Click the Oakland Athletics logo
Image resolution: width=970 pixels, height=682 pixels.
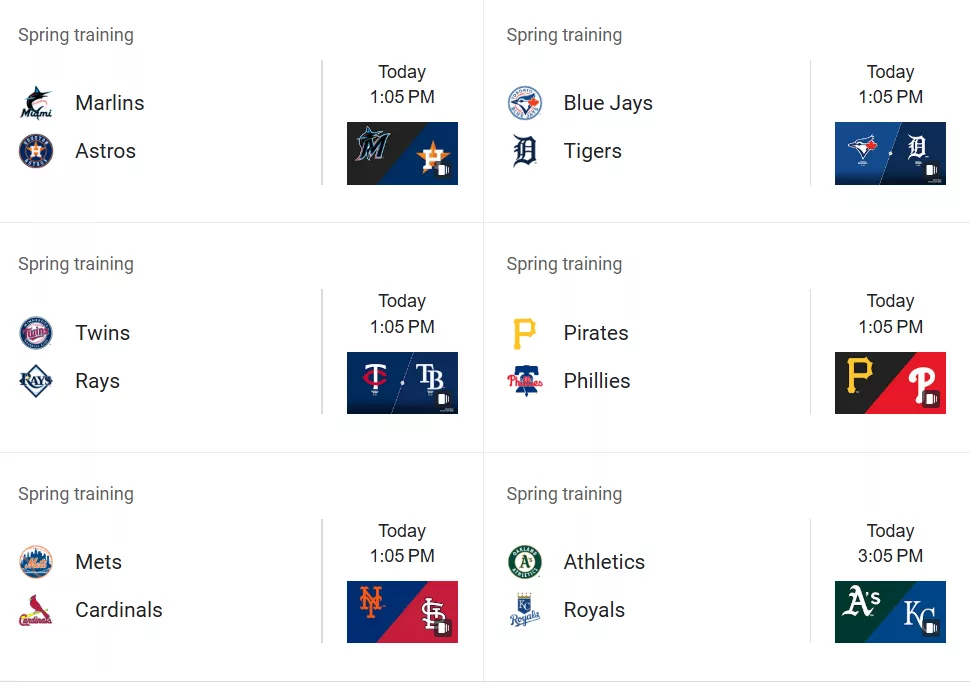pyautogui.click(x=525, y=561)
